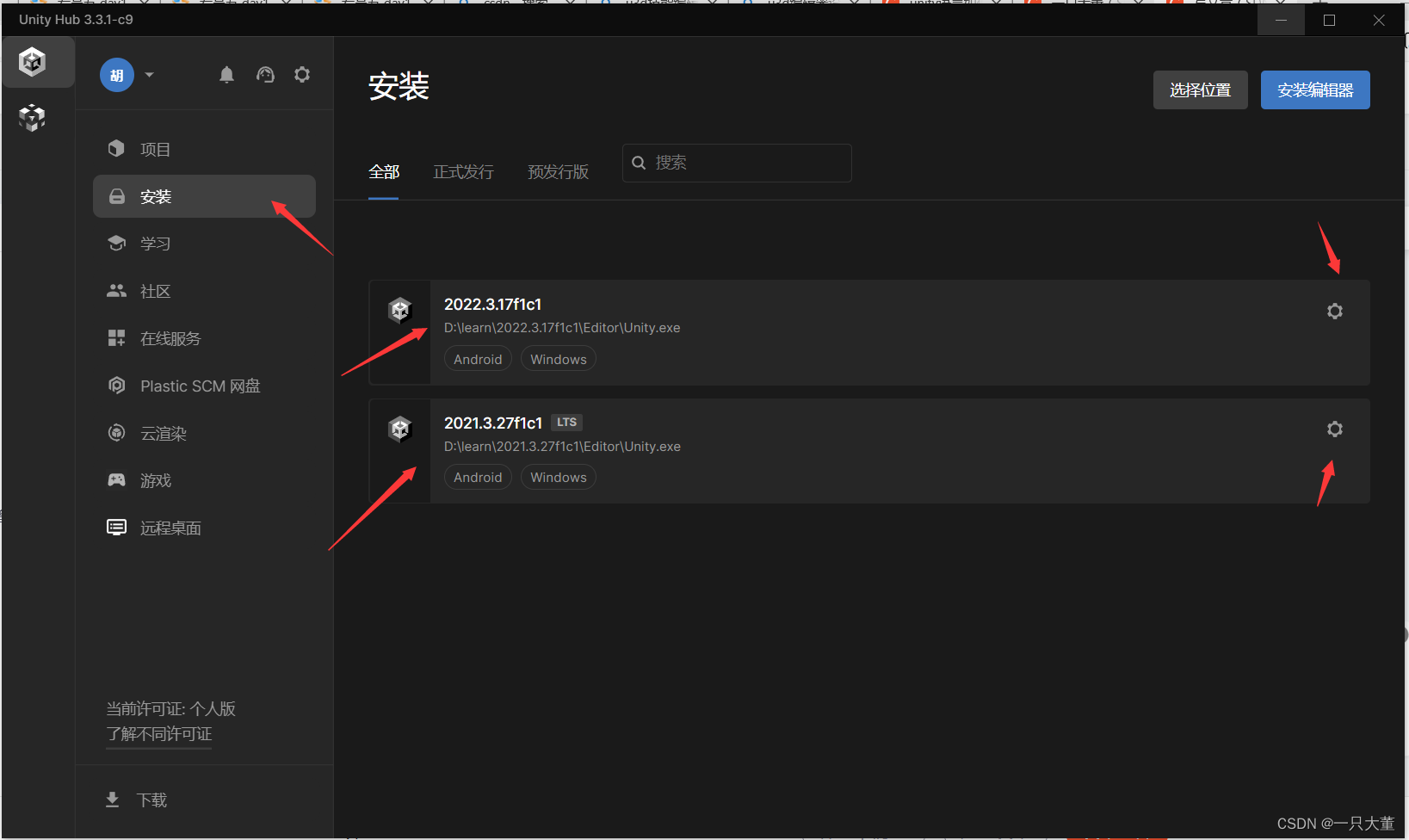The height and width of the screenshot is (840, 1409).
Task: Open settings gear for 2021.3.27f1c1
Action: [x=1335, y=429]
